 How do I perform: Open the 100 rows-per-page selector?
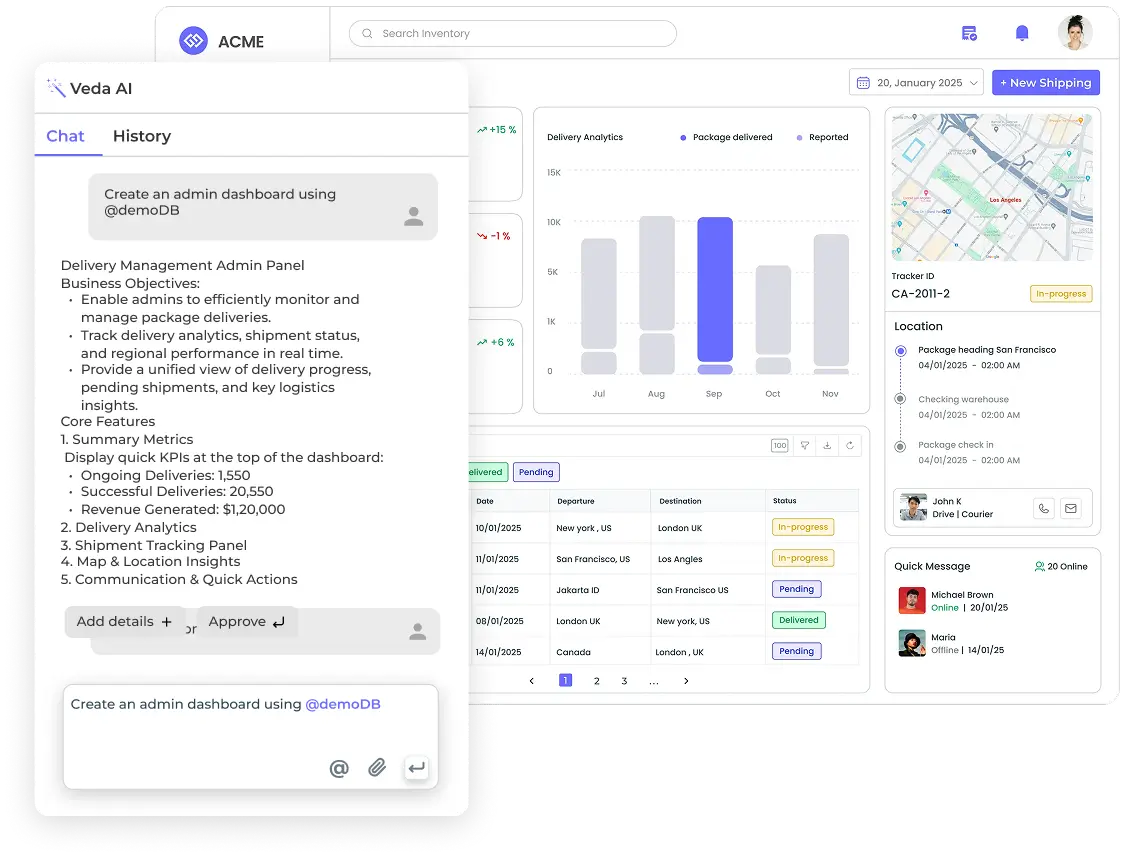coord(780,446)
